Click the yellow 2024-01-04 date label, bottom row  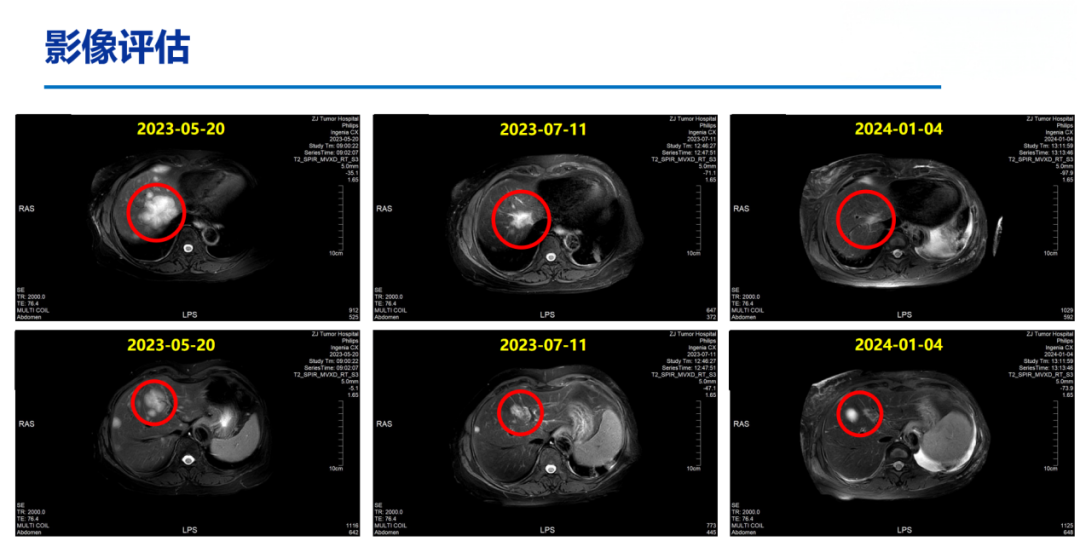[x=898, y=345]
